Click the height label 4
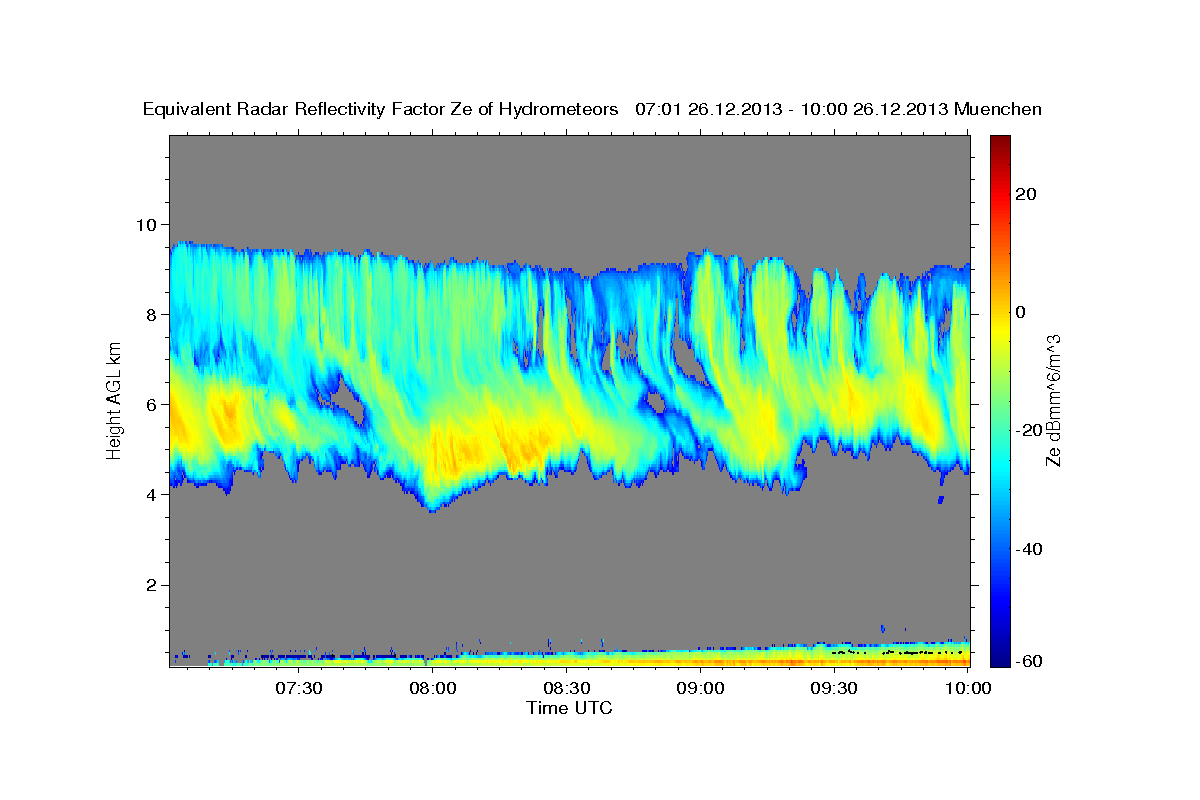 coord(153,495)
